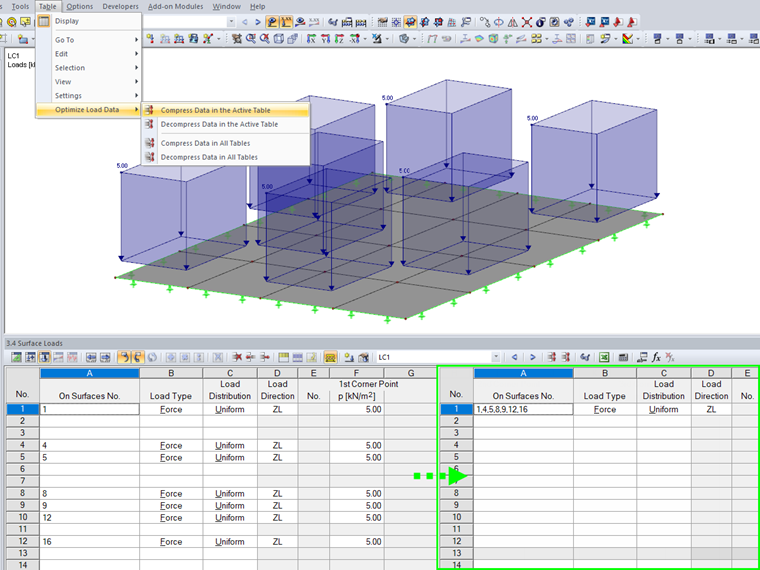
Task: Open the load case combo box arrow in top toolbar
Action: coord(231,22)
